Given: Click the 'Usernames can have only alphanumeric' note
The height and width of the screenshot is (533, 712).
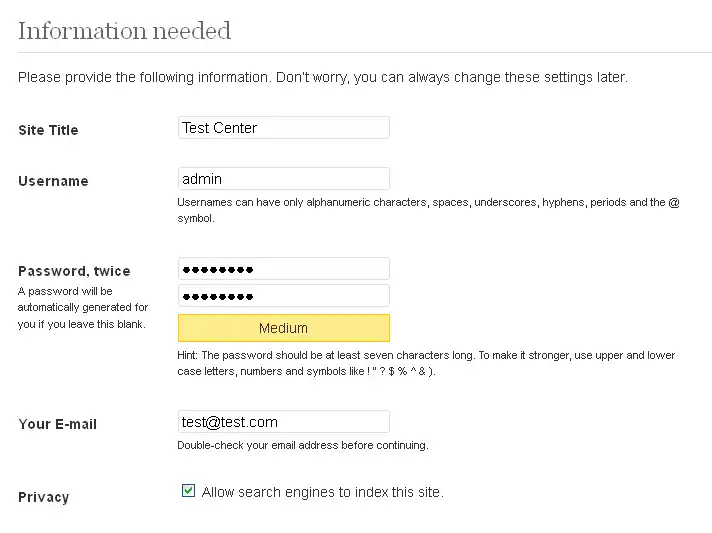Looking at the screenshot, I should (428, 210).
